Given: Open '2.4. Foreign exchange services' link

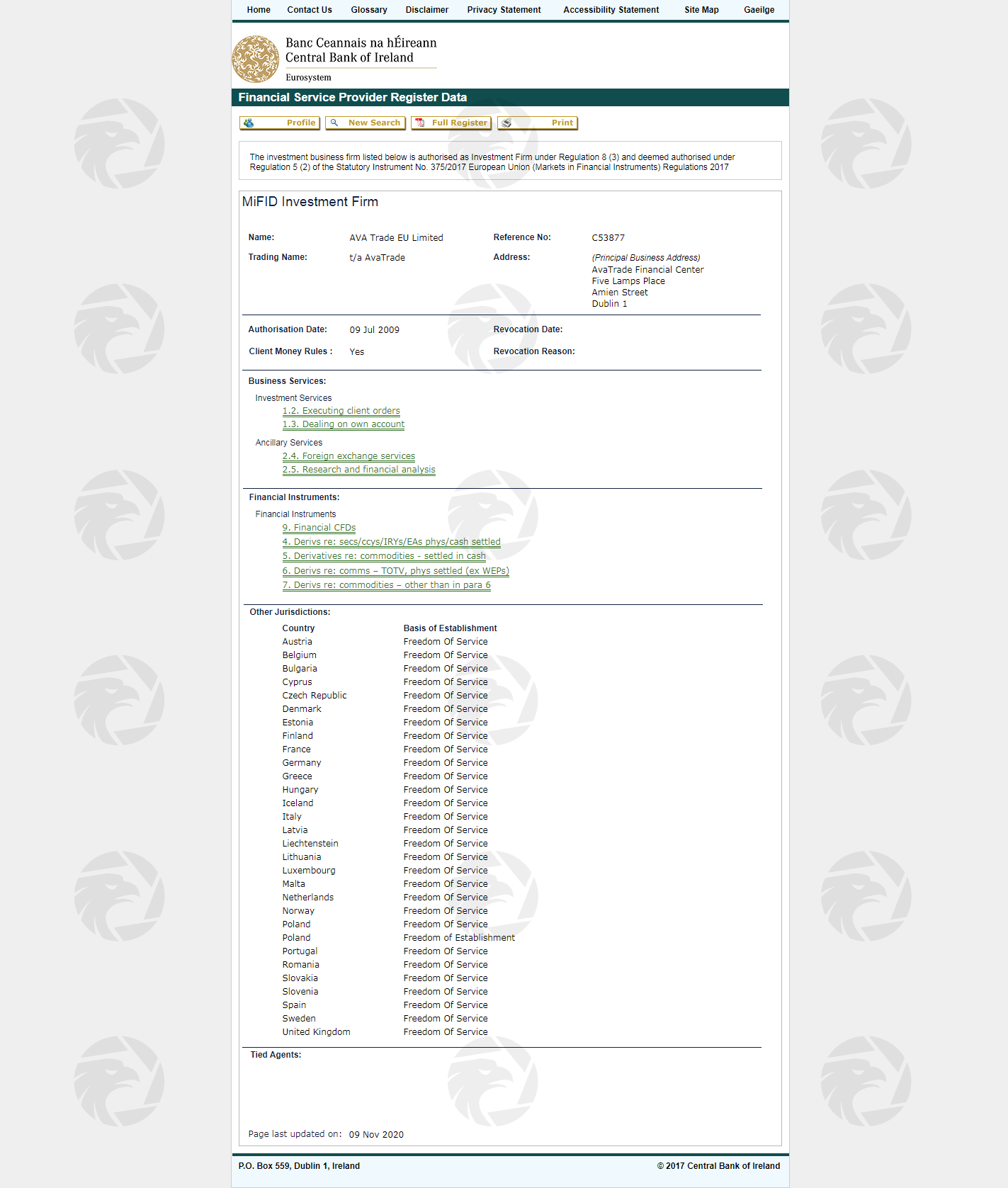Looking at the screenshot, I should coord(349,456).
